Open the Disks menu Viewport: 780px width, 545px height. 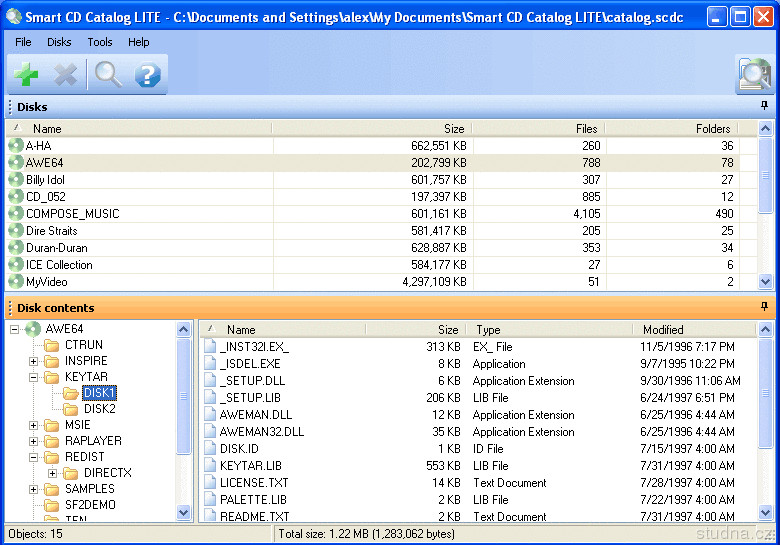(59, 42)
